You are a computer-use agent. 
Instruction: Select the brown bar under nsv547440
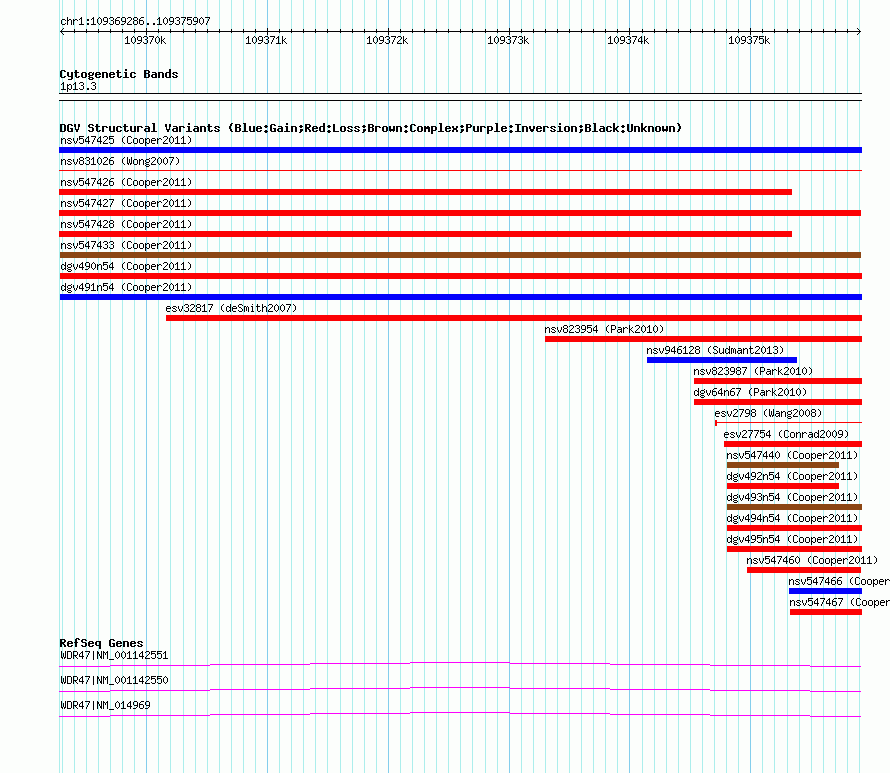coord(782,465)
